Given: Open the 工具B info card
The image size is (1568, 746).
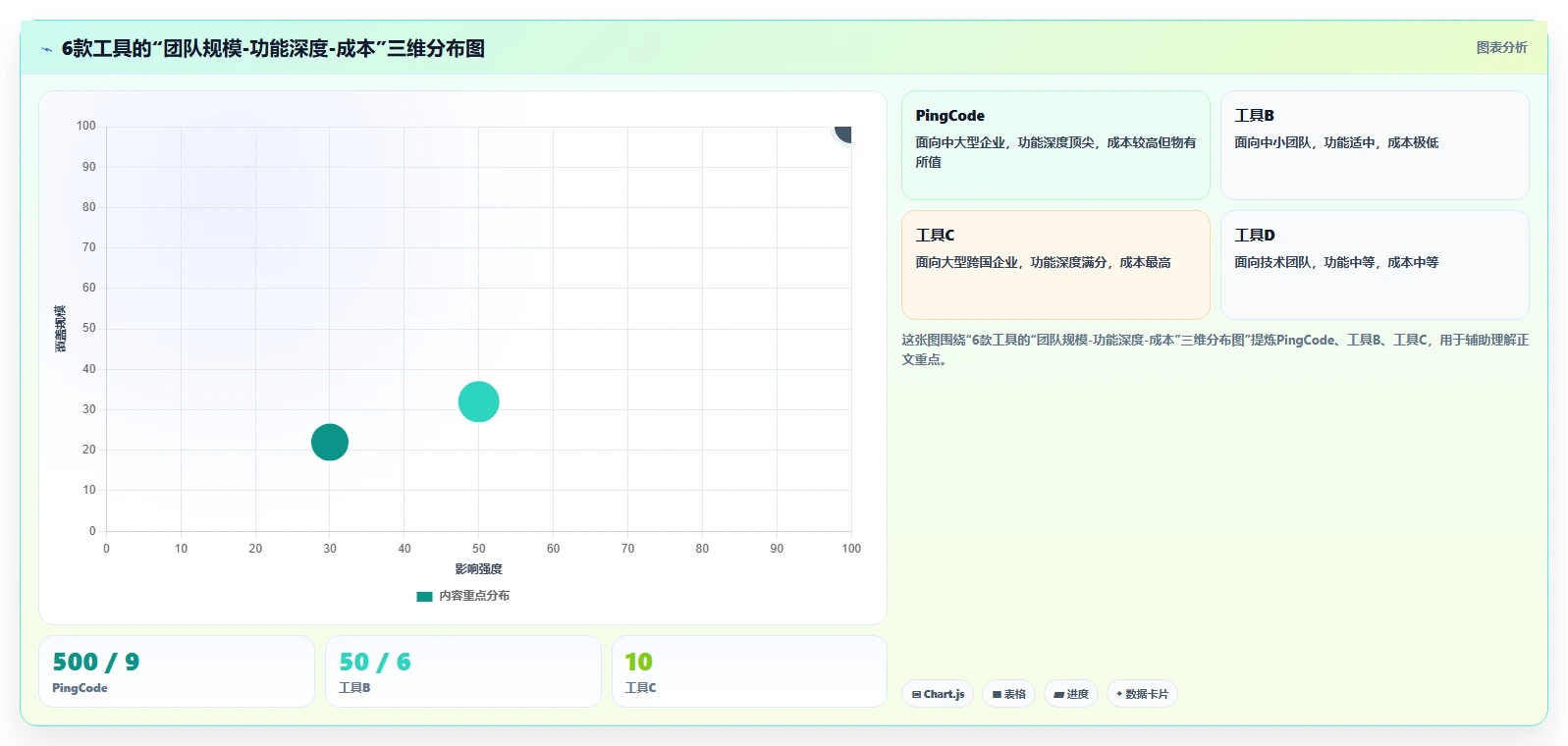Looking at the screenshot, I should (1375, 145).
